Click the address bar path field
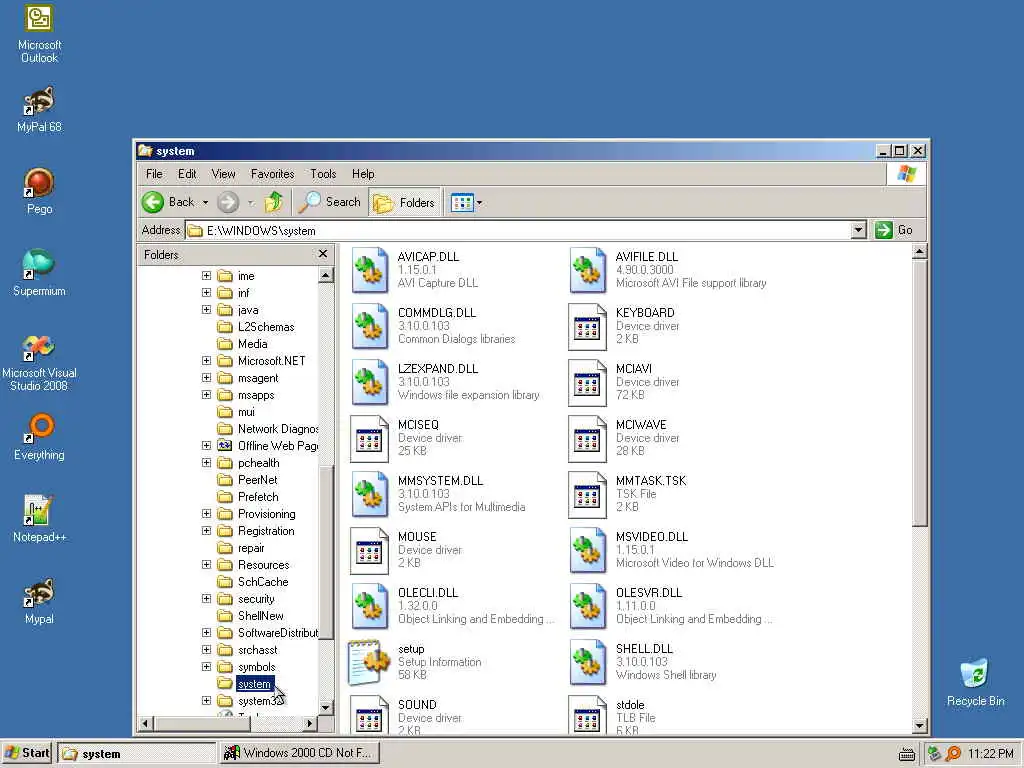Screen dimensions: 1024x768 pos(519,230)
